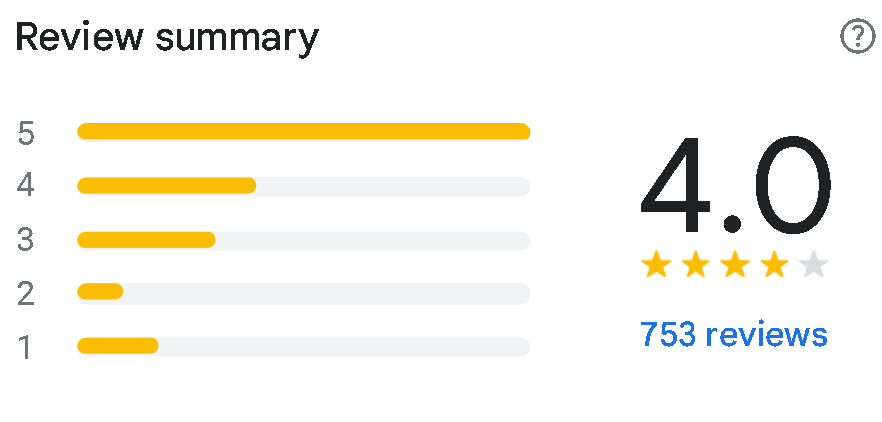Click the number 3 rating label
Screen dimensions: 882x422
coord(27,240)
